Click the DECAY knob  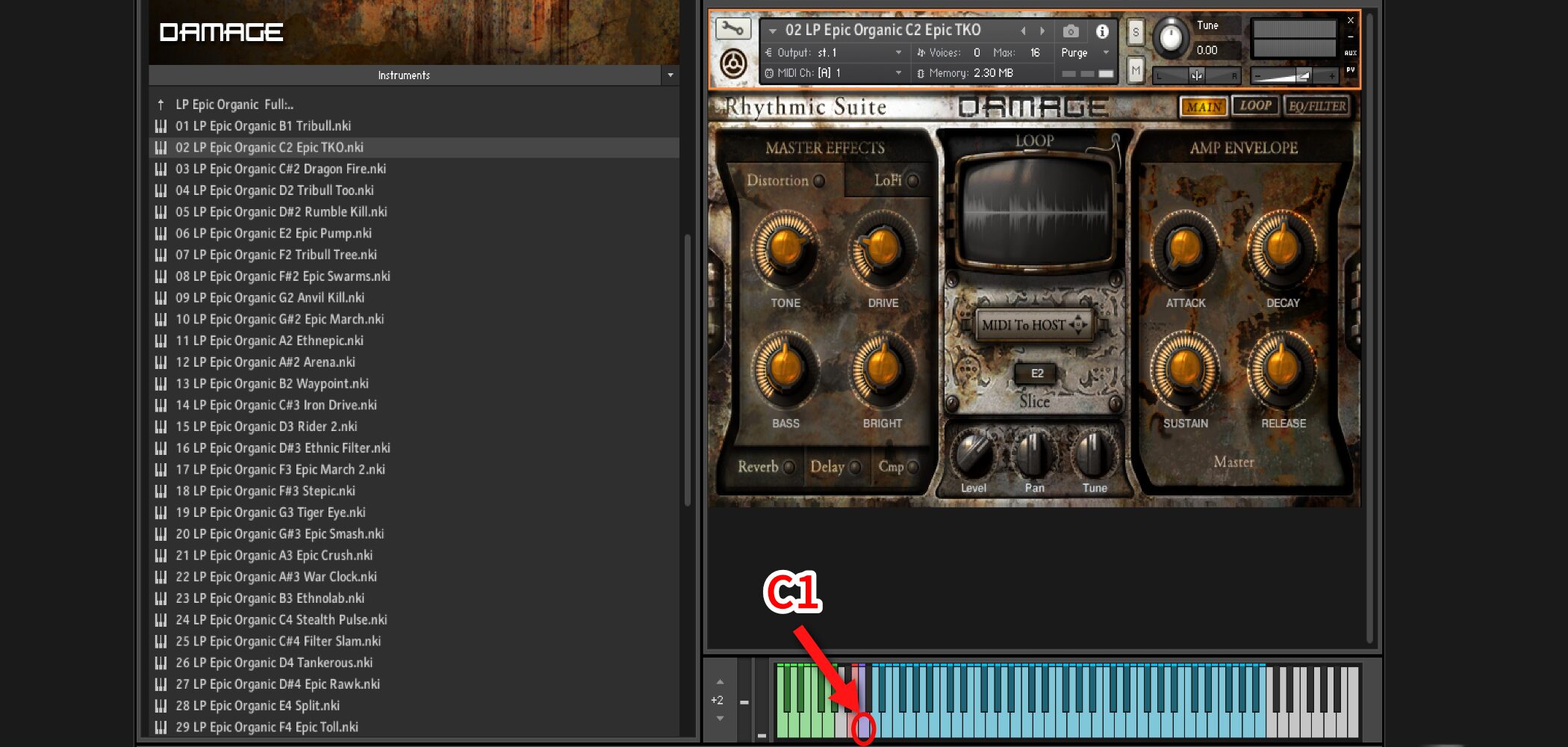point(1283,249)
